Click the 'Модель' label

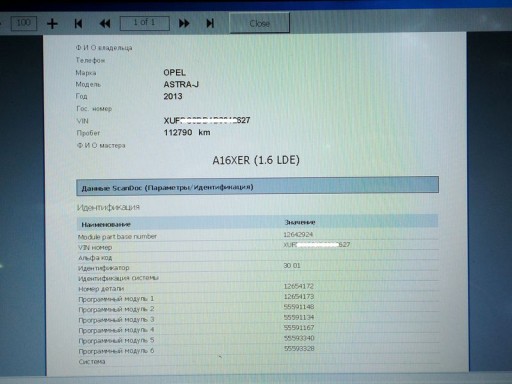tap(88, 85)
